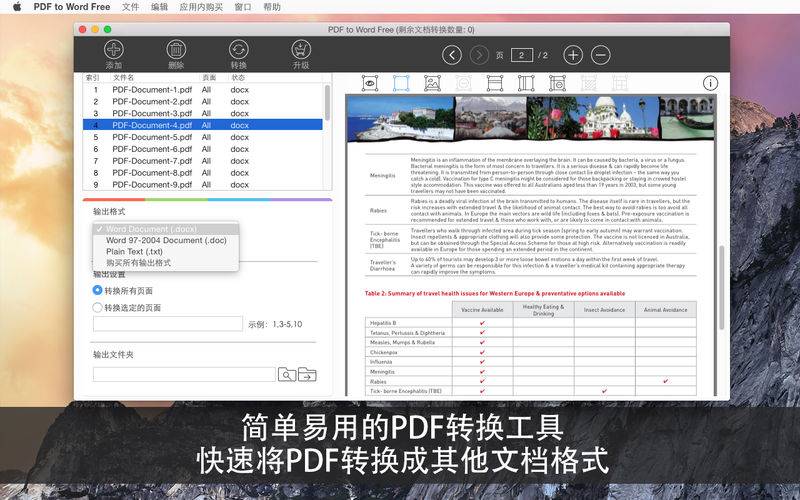Click the greyed remove-area tool icon
This screenshot has width=800, height=500.
(x=463, y=83)
